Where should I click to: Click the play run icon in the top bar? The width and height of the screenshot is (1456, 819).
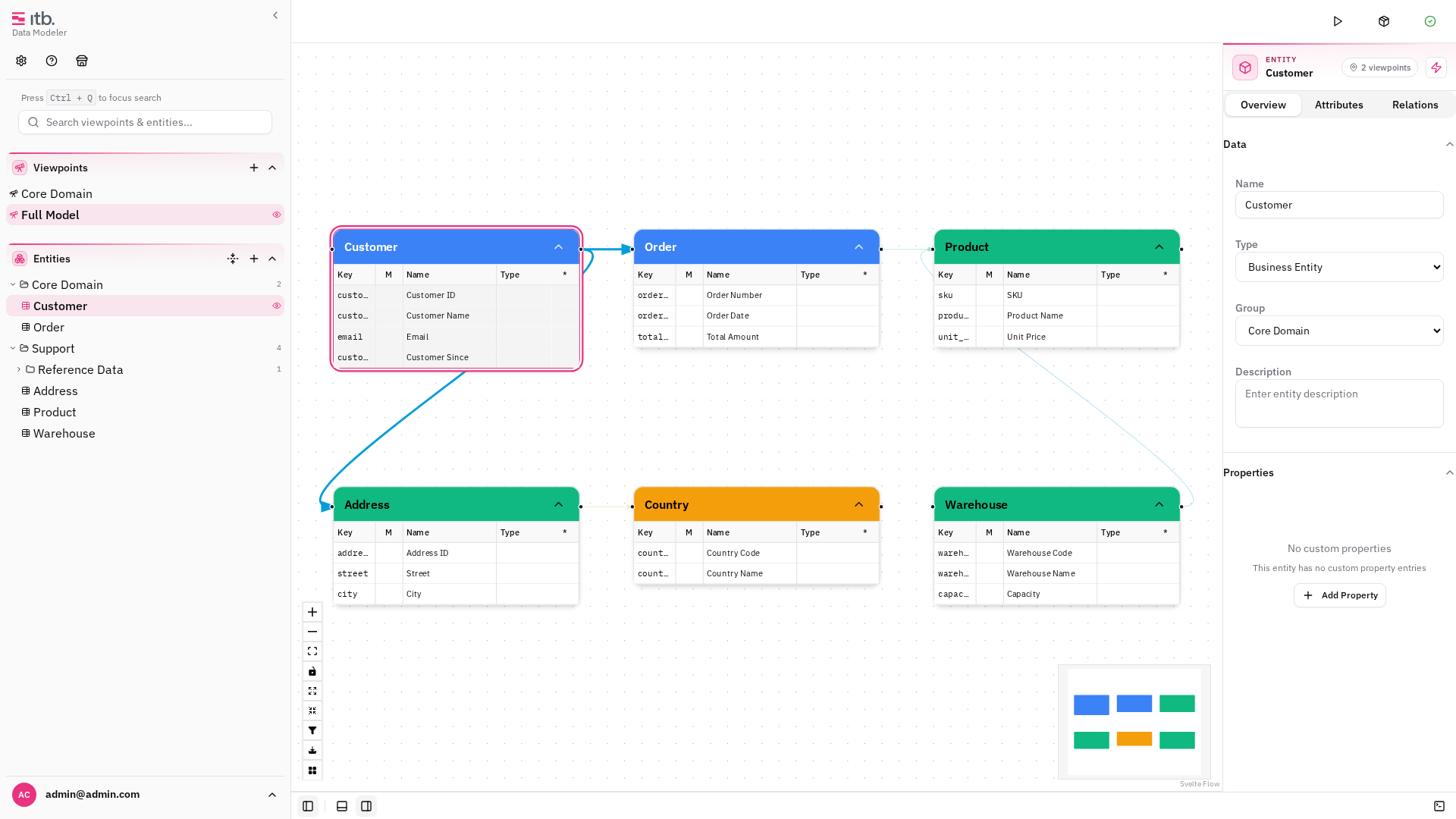coord(1338,21)
